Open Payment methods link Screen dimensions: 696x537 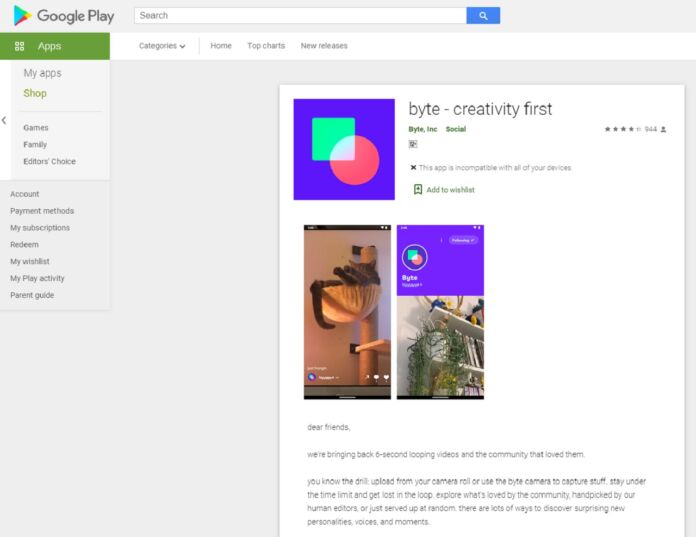click(x=42, y=211)
